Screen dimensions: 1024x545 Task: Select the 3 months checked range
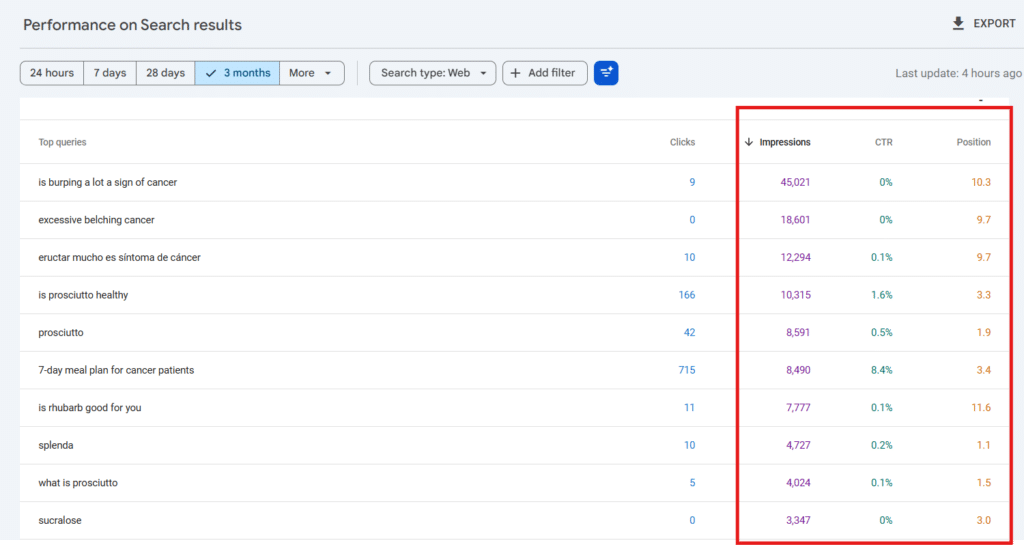point(237,73)
